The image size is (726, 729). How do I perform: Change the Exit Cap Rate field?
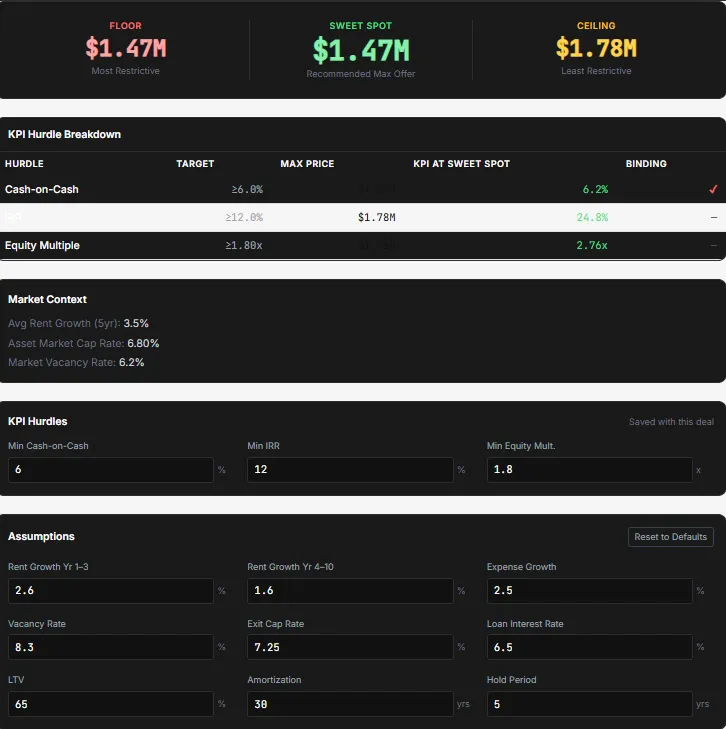tap(350, 647)
